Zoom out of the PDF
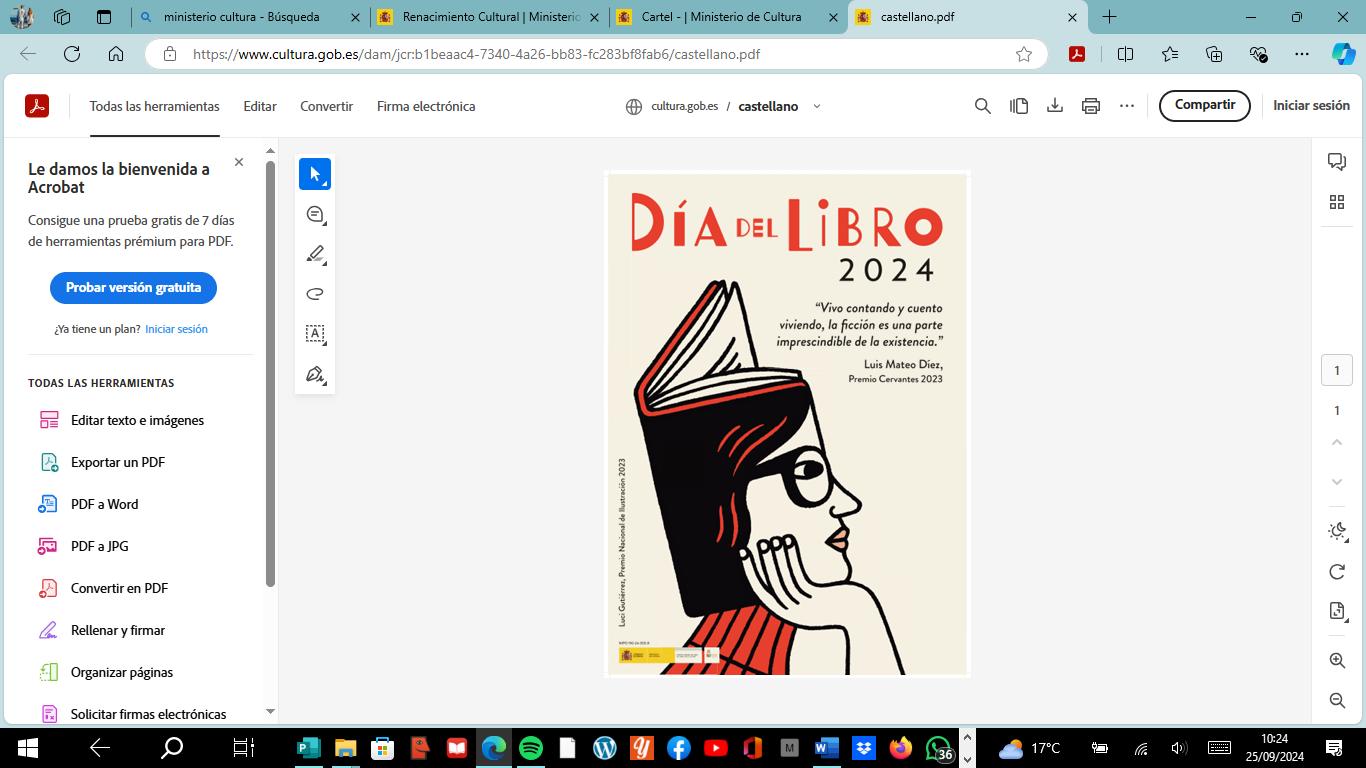 (1337, 701)
